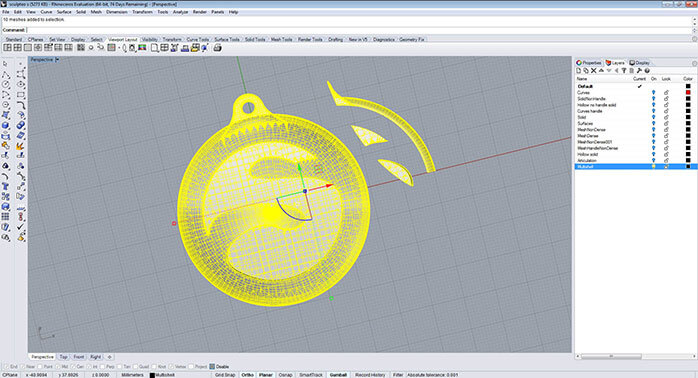Click the maximize viewport layout icon
The width and height of the screenshot is (698, 378).
pyautogui.click(x=28, y=48)
